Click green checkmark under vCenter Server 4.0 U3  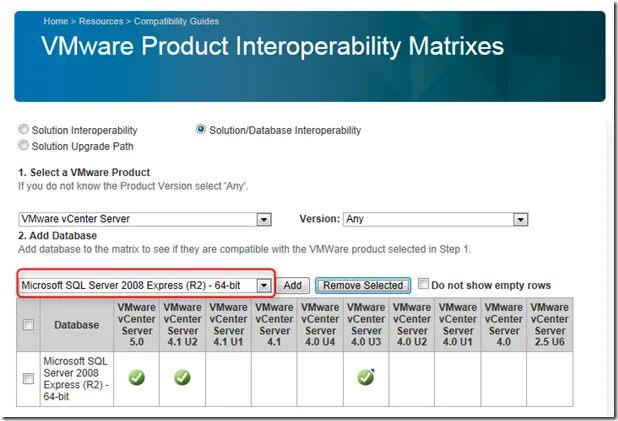pos(366,377)
